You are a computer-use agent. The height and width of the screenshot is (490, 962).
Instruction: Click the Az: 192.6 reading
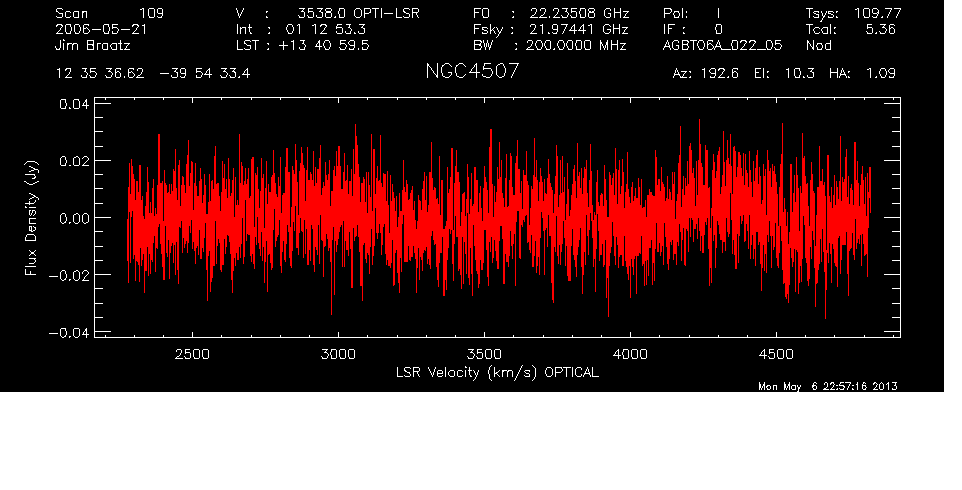tap(706, 74)
